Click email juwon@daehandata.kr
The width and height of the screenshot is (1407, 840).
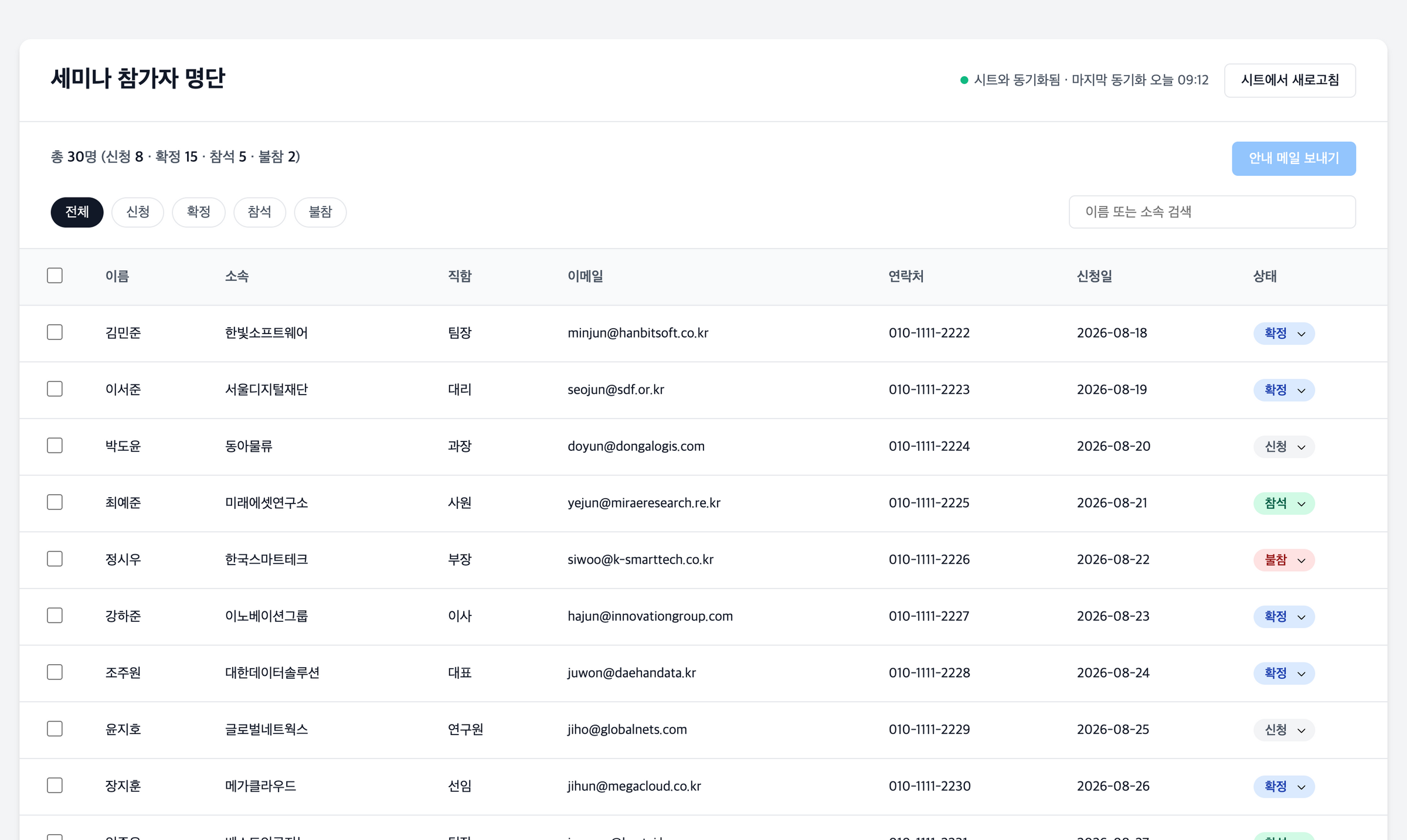coord(631,673)
